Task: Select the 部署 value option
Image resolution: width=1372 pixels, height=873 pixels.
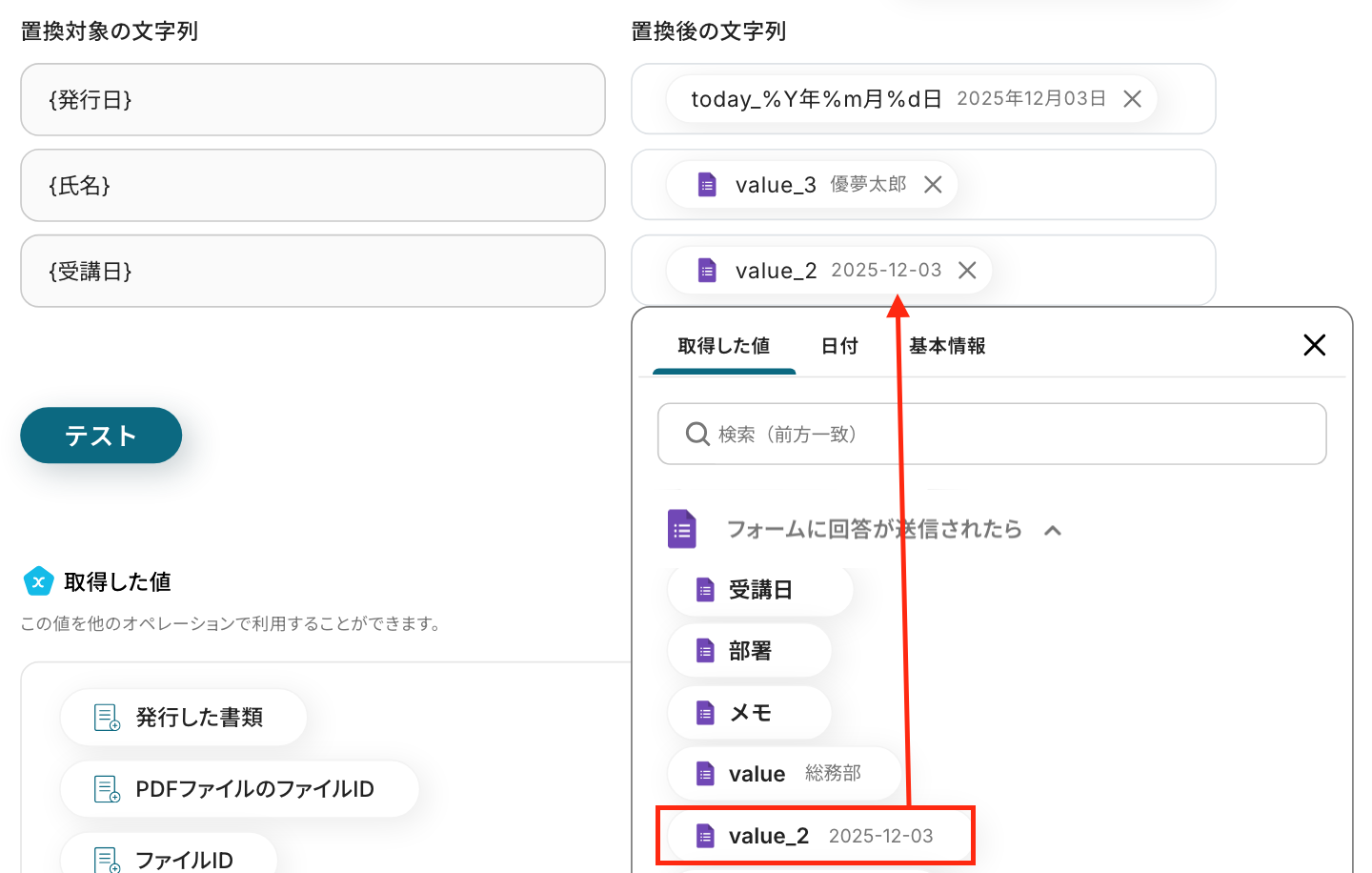Action: pos(749,652)
